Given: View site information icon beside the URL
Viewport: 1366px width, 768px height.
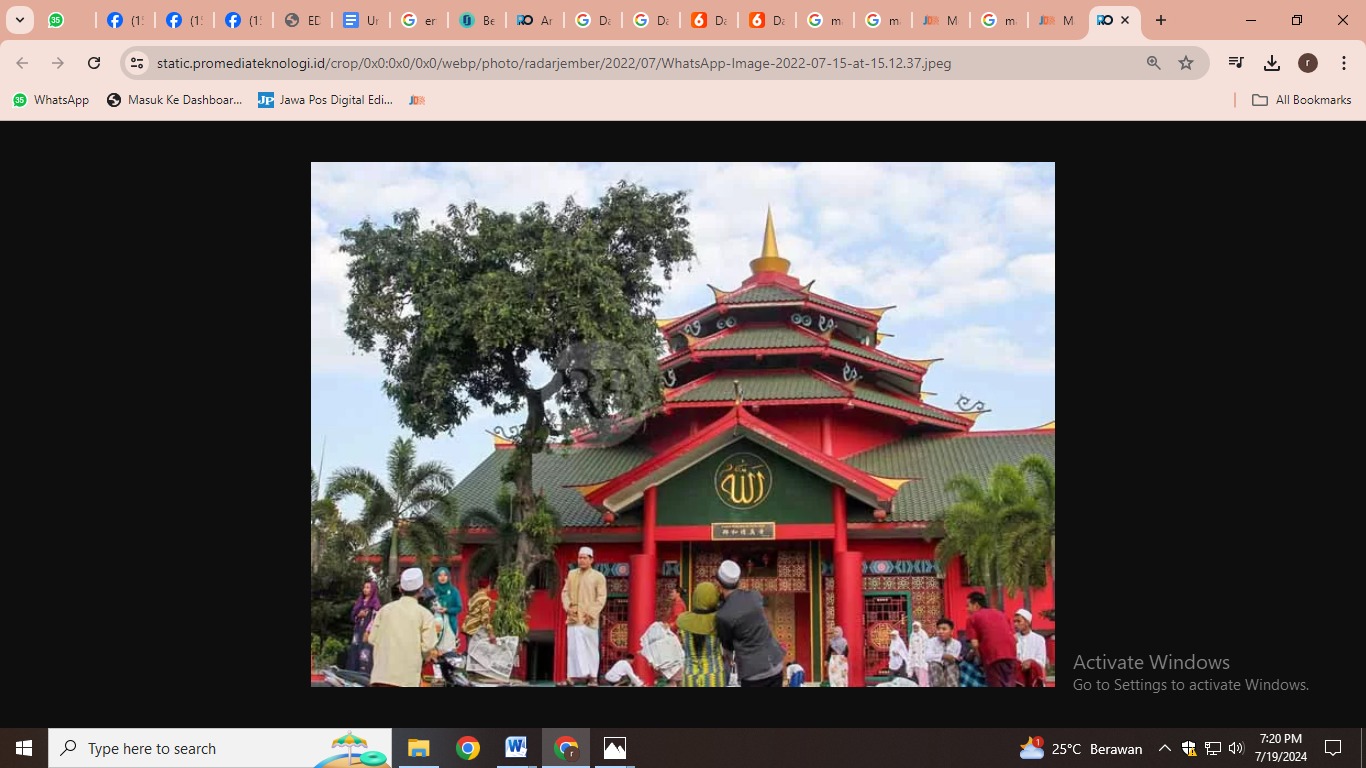Looking at the screenshot, I should coord(135,62).
